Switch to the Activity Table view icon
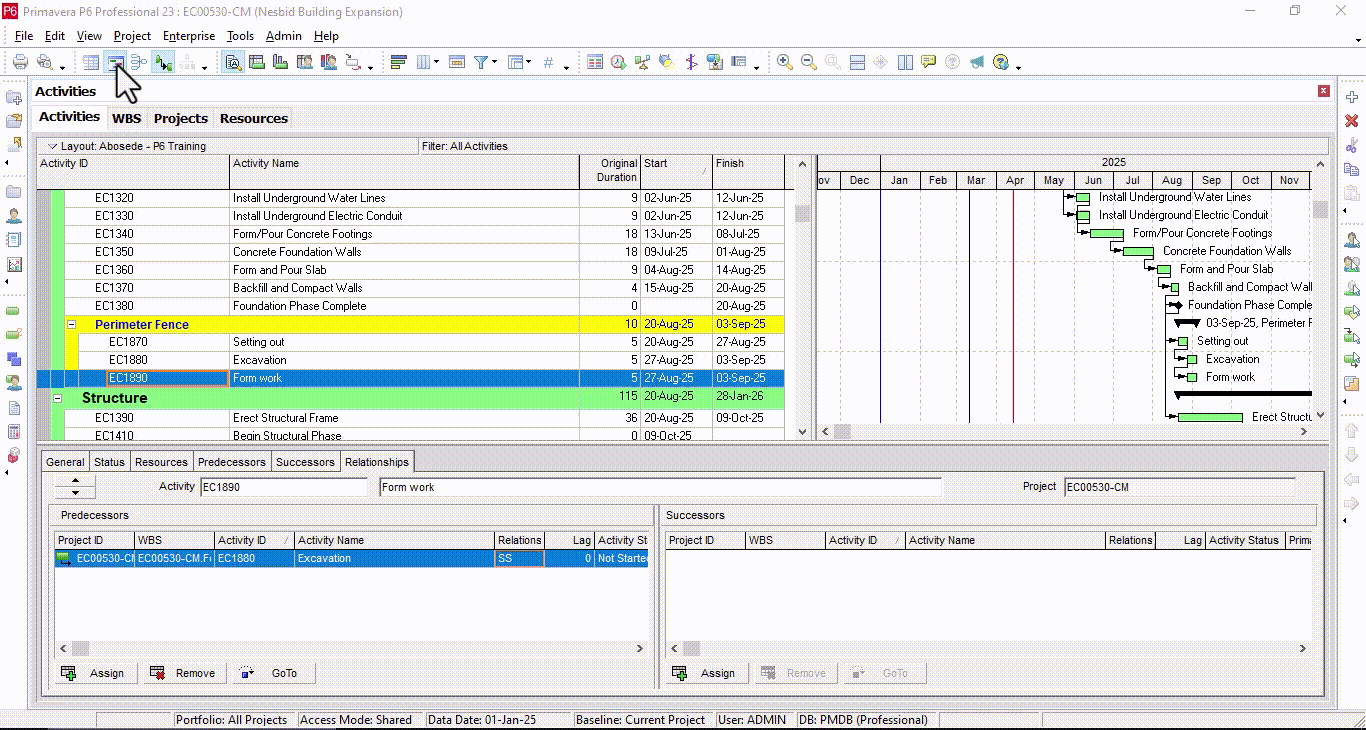Viewport: 1366px width, 730px height. 91,62
